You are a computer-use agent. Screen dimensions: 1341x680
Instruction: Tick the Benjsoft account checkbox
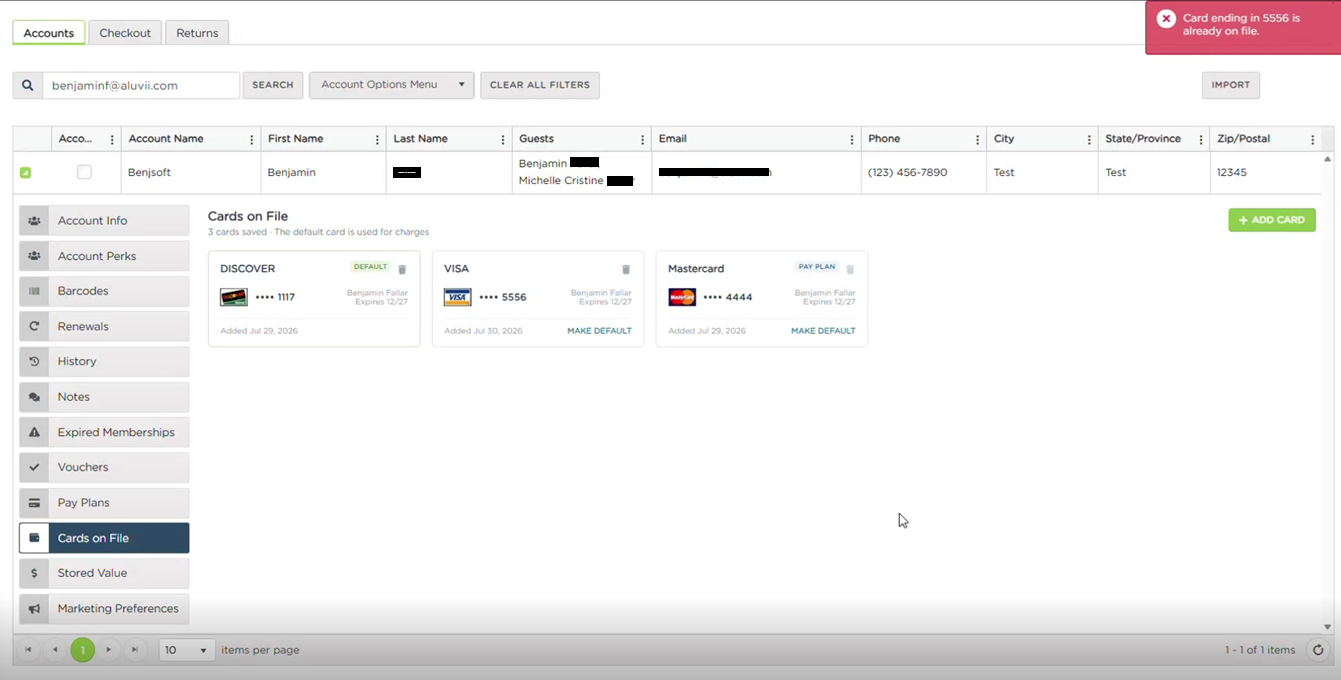[x=84, y=172]
